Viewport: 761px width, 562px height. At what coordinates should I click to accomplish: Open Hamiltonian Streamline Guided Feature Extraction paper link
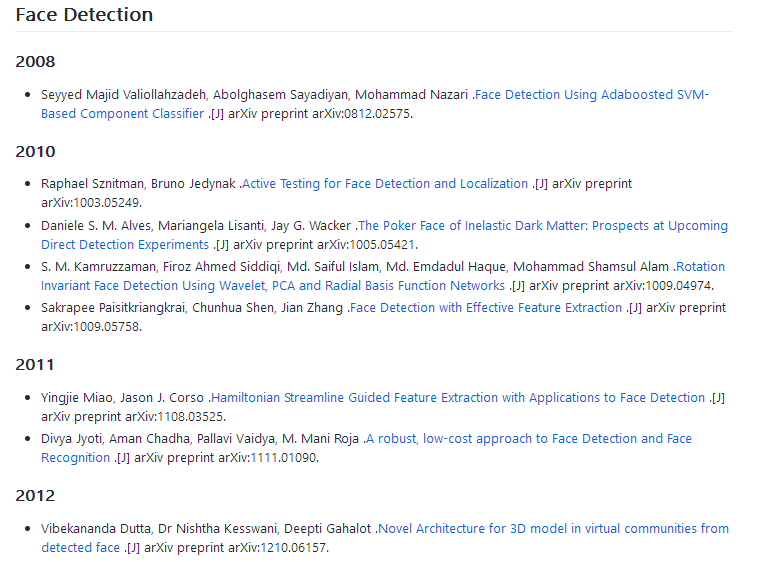458,397
